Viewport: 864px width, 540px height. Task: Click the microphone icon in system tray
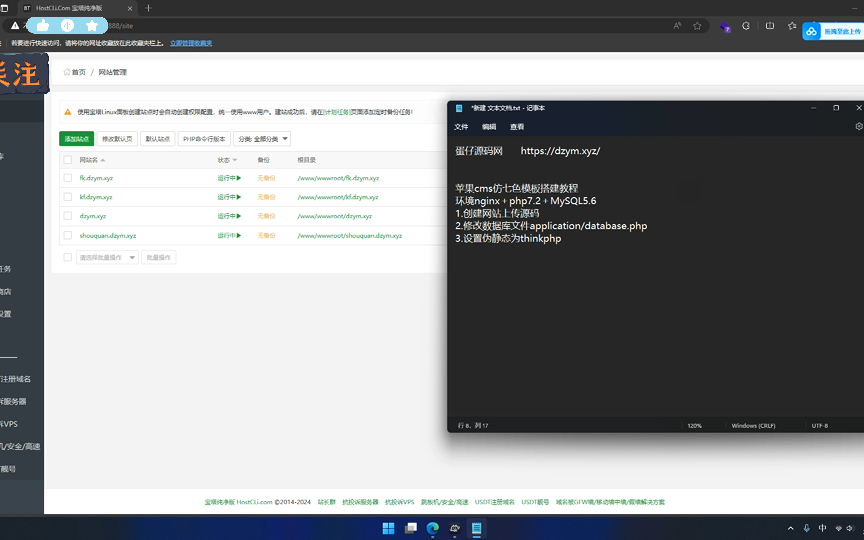click(806, 528)
